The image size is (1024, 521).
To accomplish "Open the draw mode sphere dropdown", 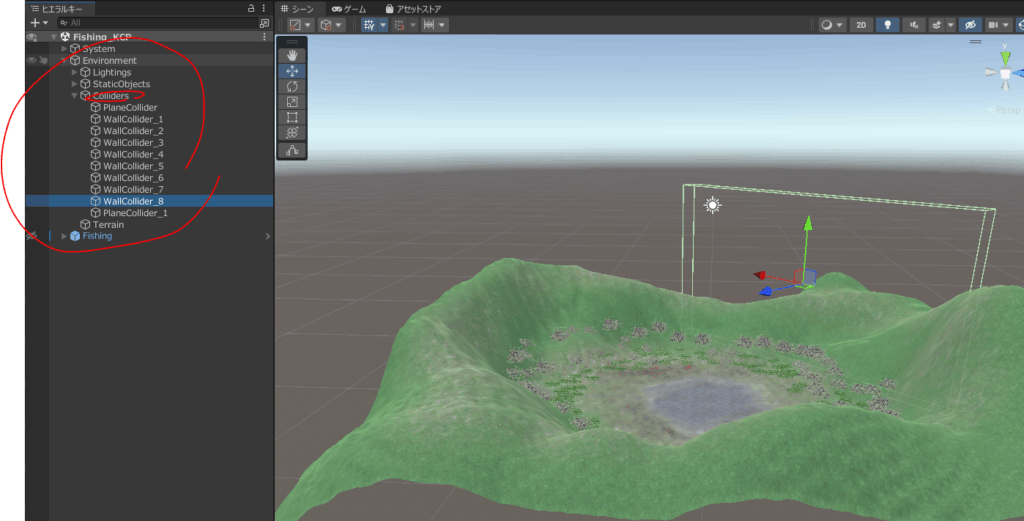I will click(x=831, y=25).
